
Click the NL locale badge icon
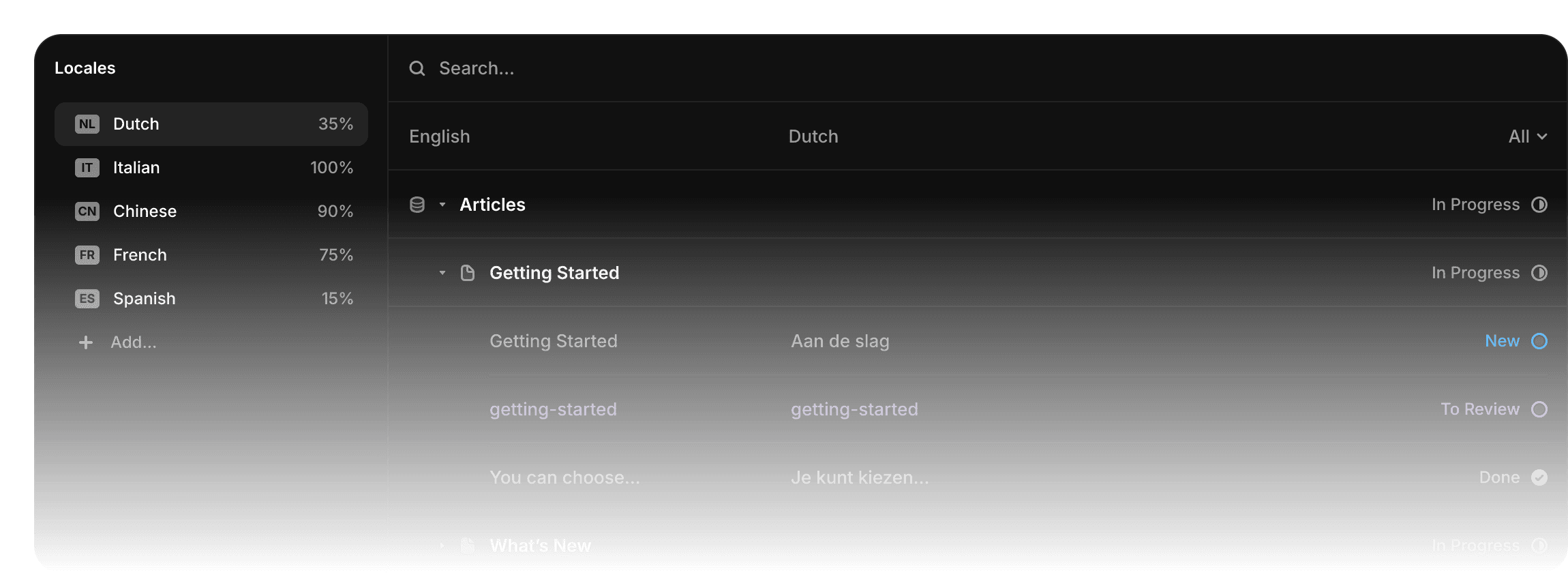pyautogui.click(x=87, y=124)
